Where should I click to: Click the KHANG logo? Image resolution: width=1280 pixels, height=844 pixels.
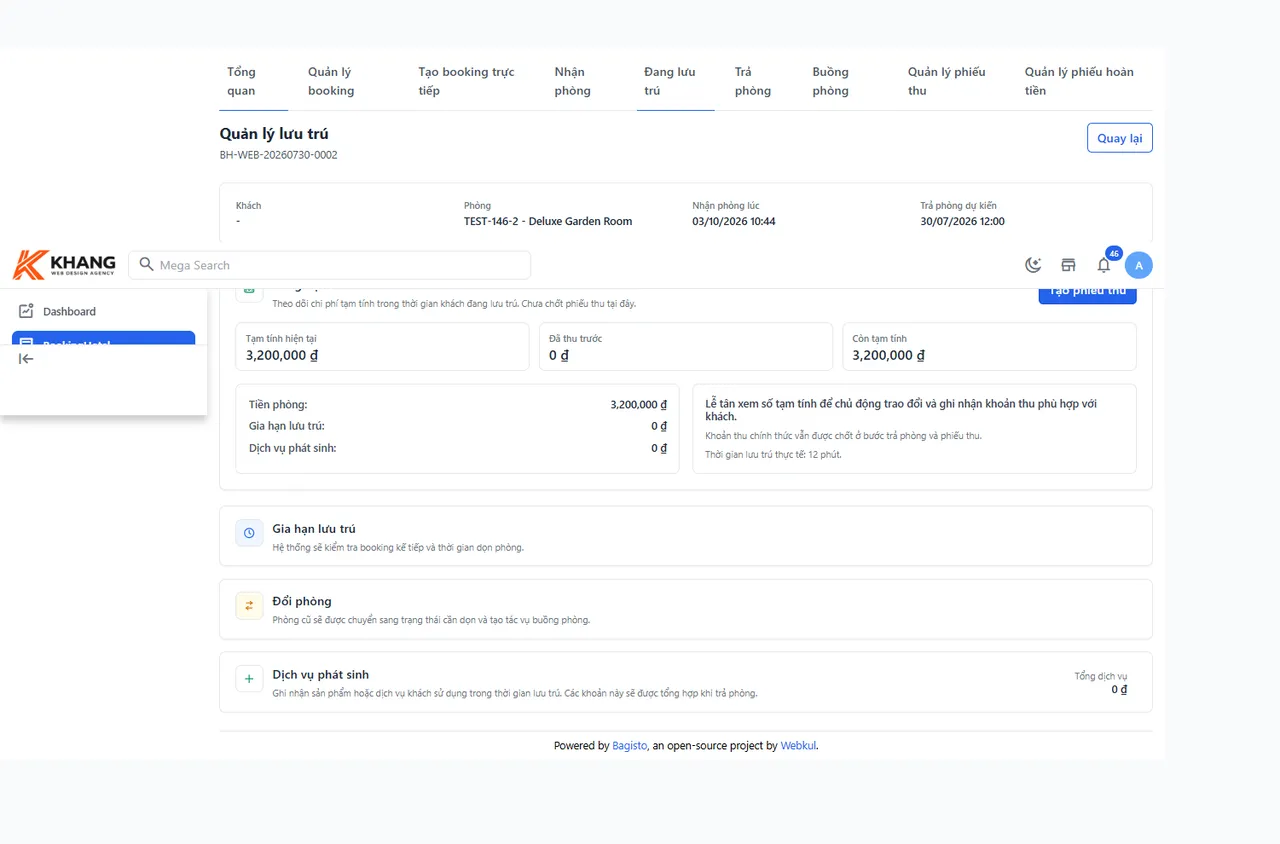tap(64, 265)
